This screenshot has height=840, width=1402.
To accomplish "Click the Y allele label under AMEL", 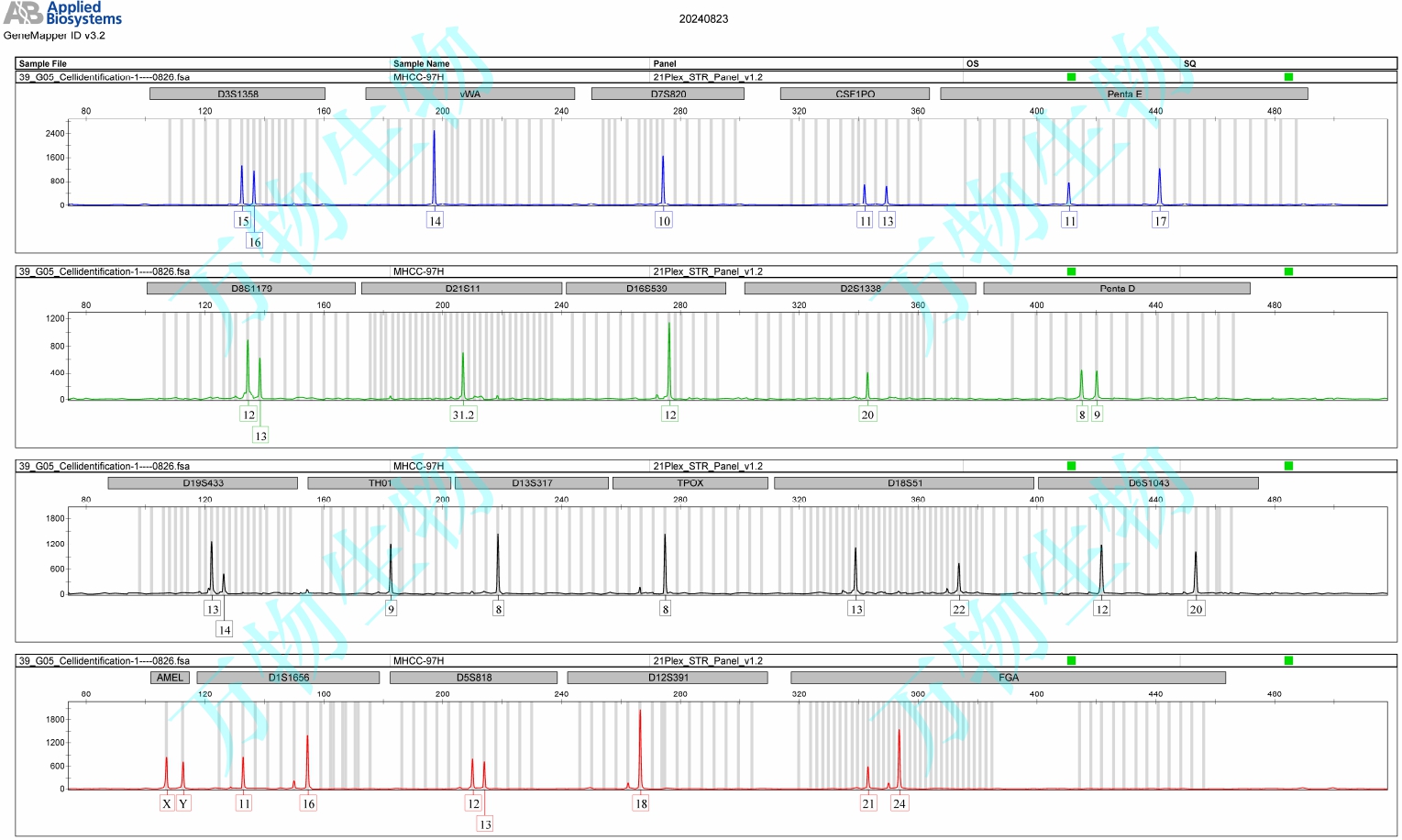I will 183,803.
